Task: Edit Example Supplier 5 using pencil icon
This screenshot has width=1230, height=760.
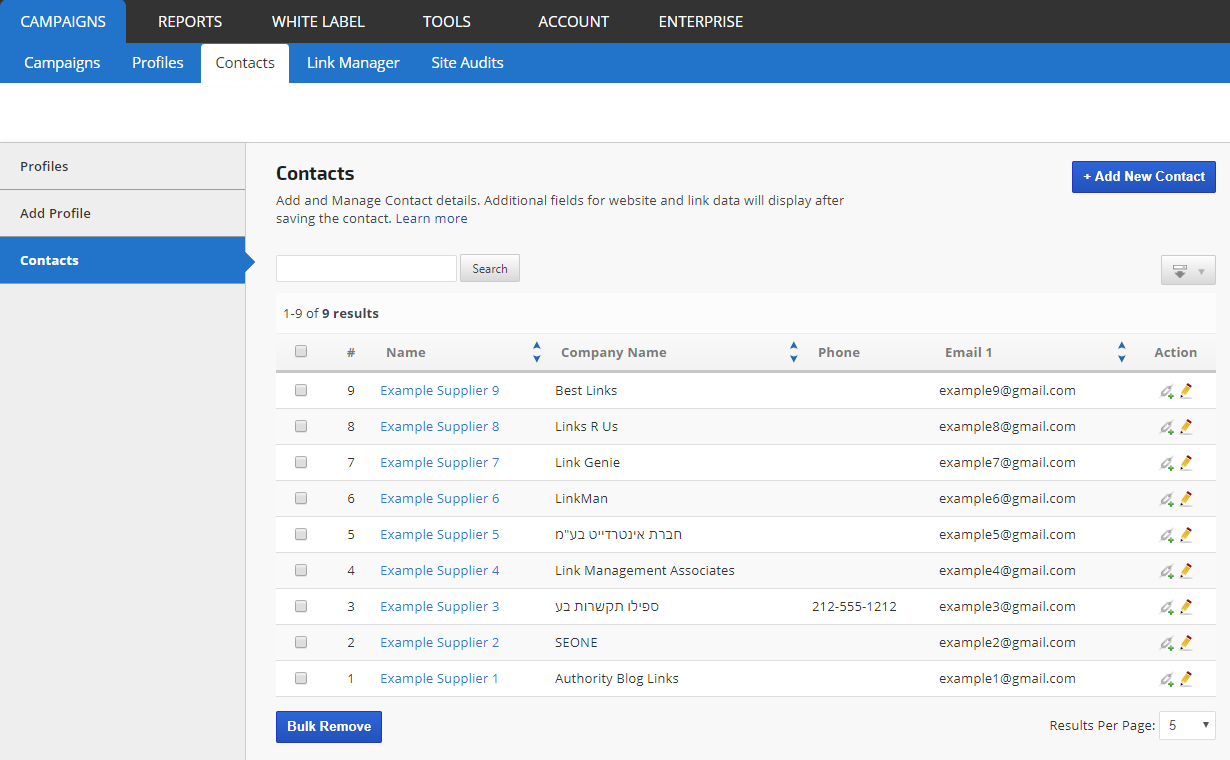Action: pyautogui.click(x=1186, y=535)
